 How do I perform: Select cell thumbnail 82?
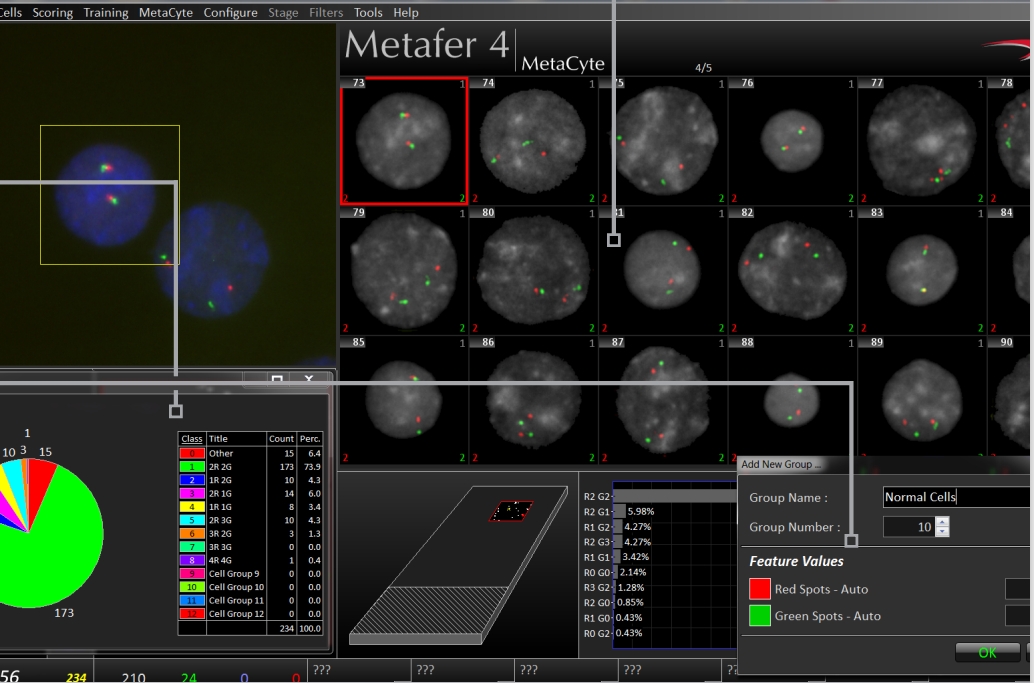pos(792,270)
